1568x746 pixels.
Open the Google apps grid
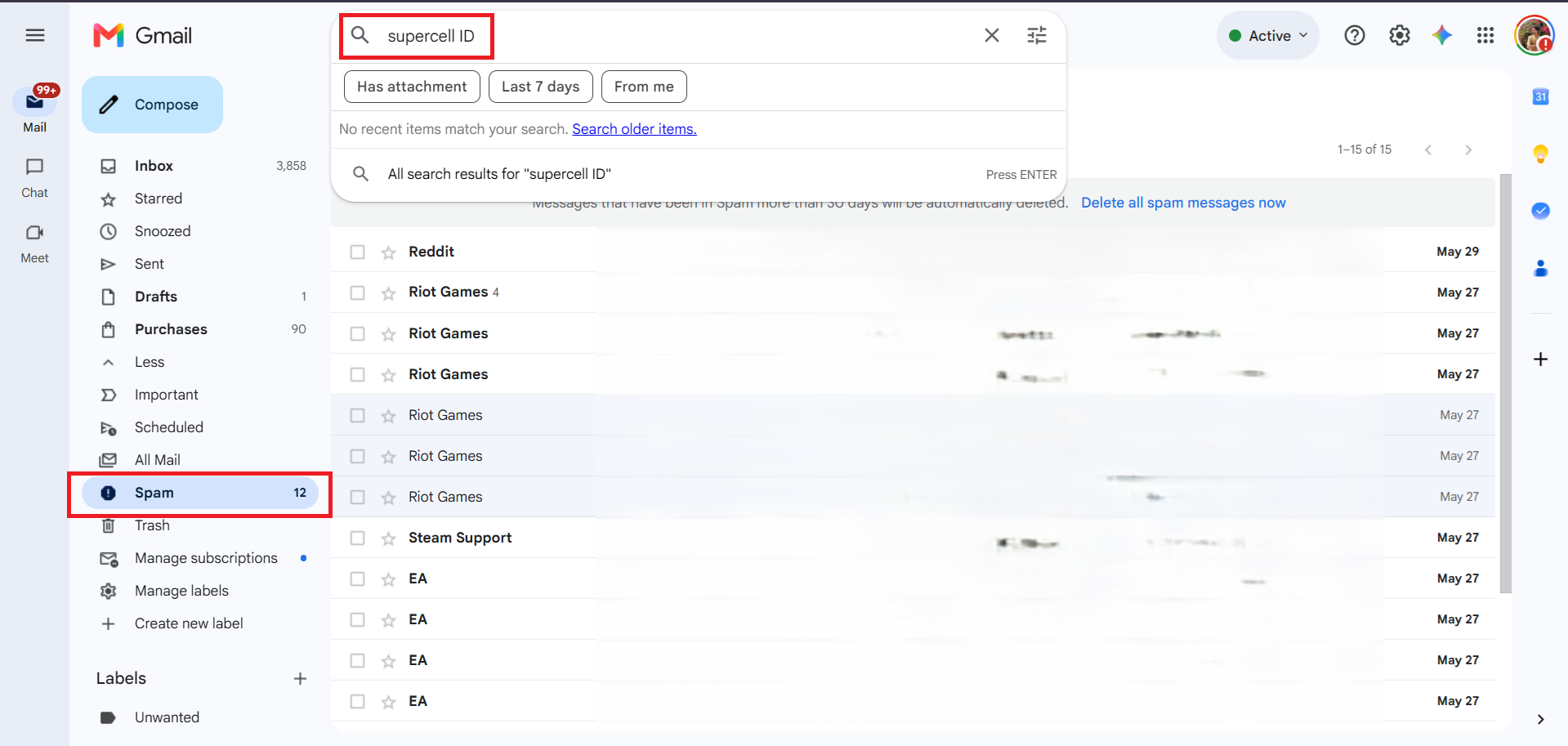click(x=1485, y=35)
